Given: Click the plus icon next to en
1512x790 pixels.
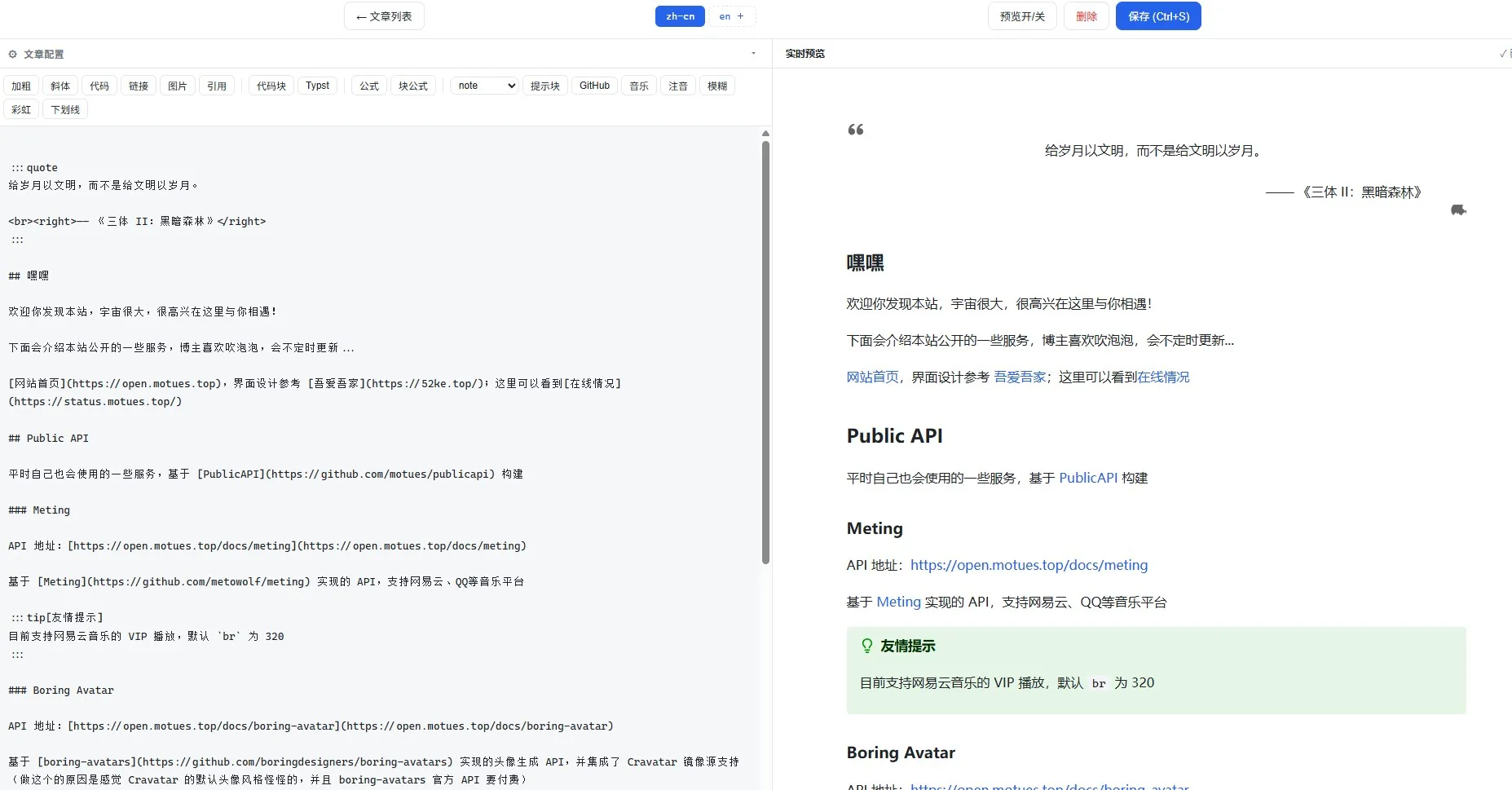Looking at the screenshot, I should (740, 16).
